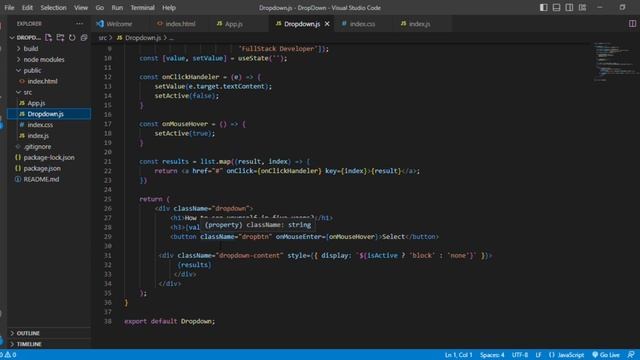Screen dimensions: 640x360
Task: Open package-lock.json in Explorer
Action: click(49, 158)
